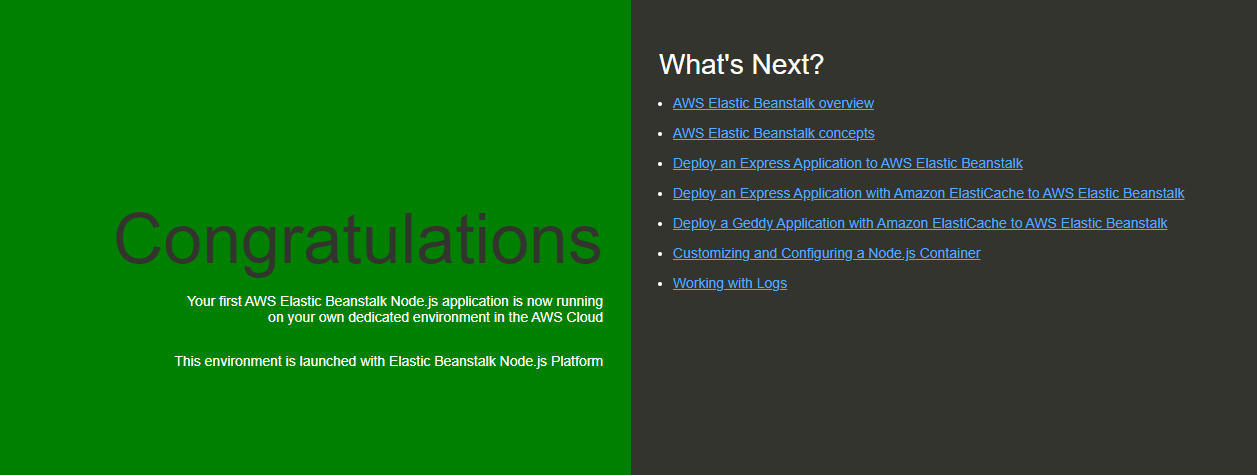Go to the Working with Logs link
This screenshot has height=475, width=1257.
point(729,283)
